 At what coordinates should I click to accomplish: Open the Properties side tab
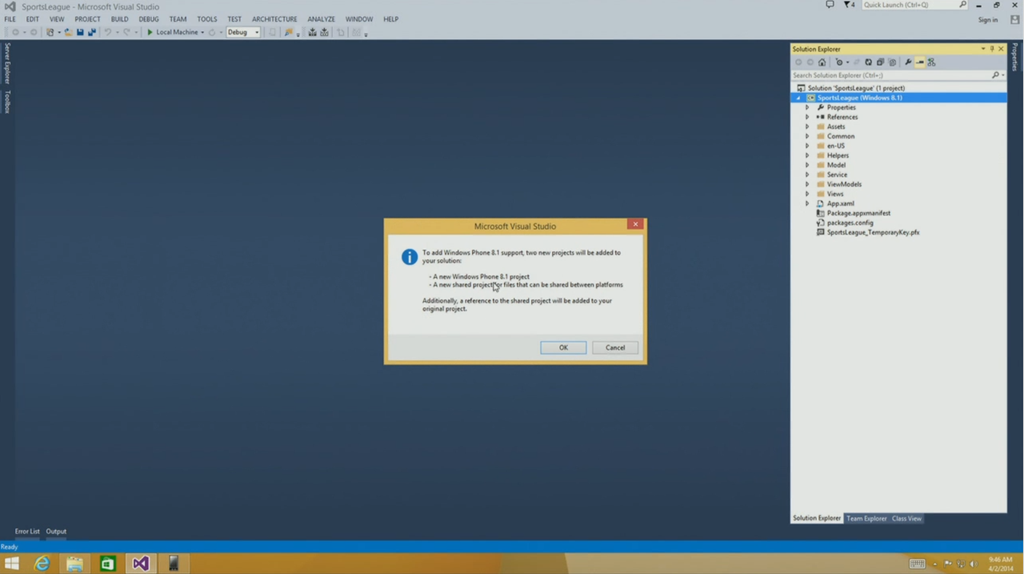(1015, 57)
